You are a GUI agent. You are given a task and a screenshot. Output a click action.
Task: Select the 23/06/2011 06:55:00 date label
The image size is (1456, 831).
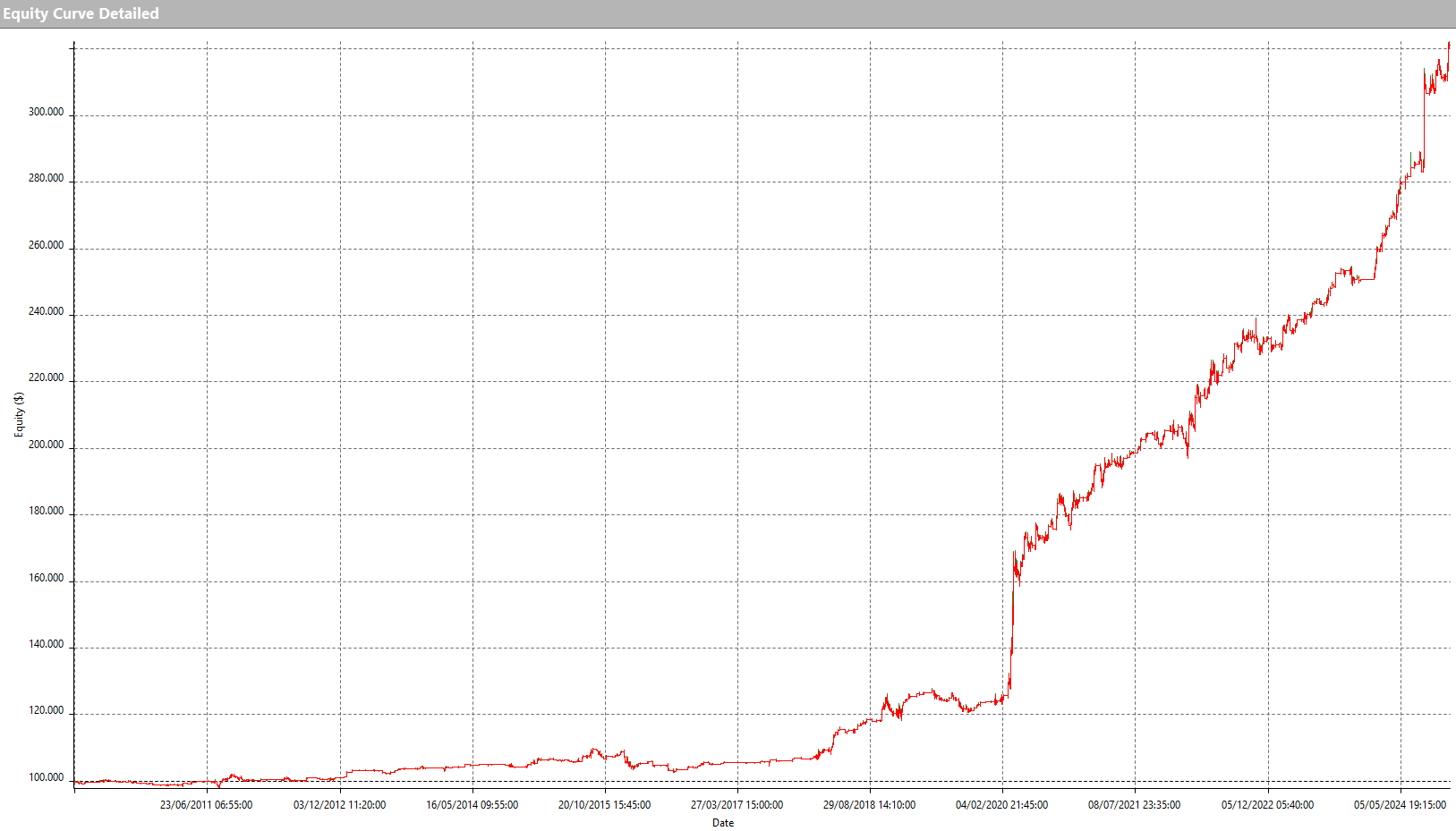pyautogui.click(x=206, y=805)
